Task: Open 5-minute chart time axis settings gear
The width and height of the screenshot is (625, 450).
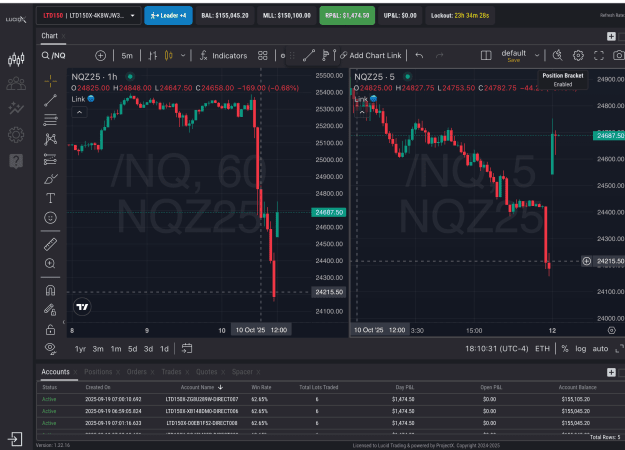Action: (611, 330)
